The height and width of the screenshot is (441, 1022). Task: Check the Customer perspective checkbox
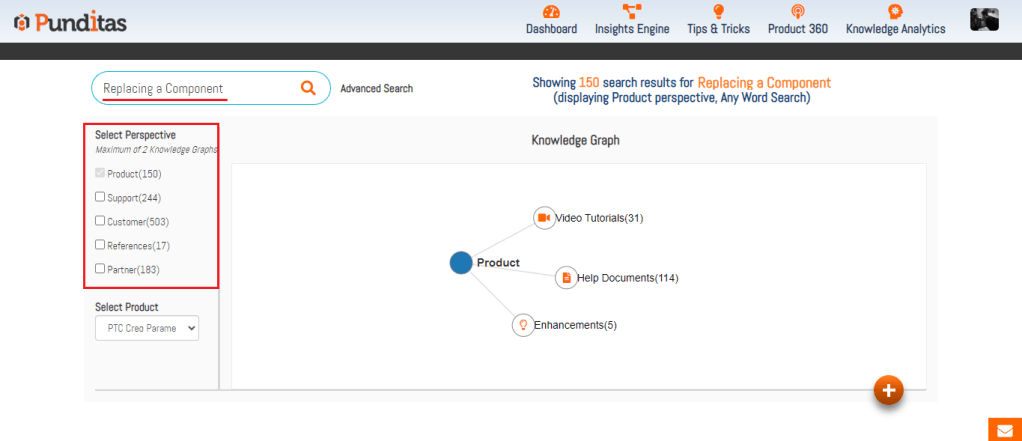tap(100, 221)
